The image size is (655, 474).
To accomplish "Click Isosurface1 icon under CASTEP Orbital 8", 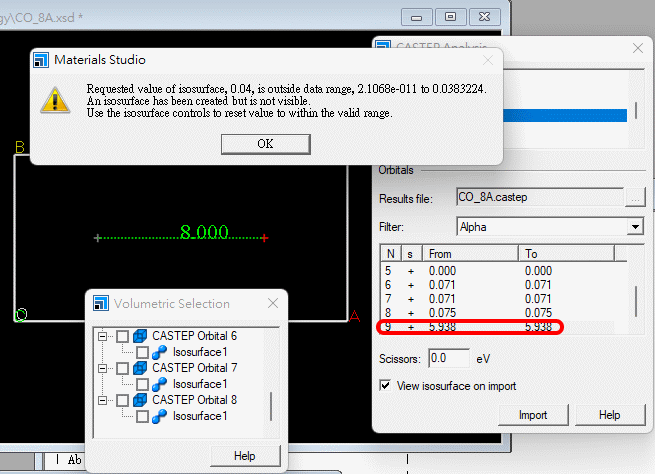I will (x=160, y=416).
